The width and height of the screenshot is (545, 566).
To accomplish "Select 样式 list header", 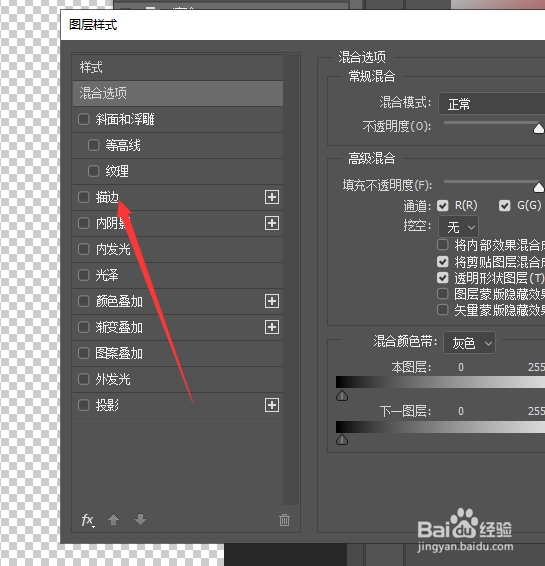I will point(178,68).
